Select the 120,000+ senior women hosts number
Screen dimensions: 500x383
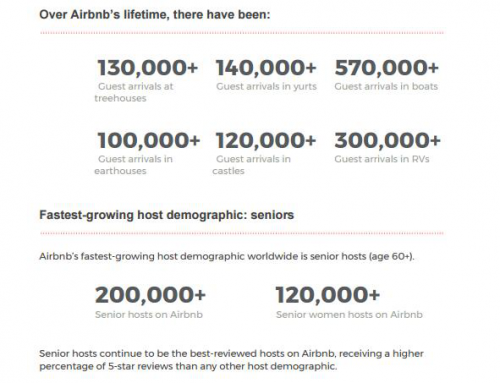[x=328, y=295]
